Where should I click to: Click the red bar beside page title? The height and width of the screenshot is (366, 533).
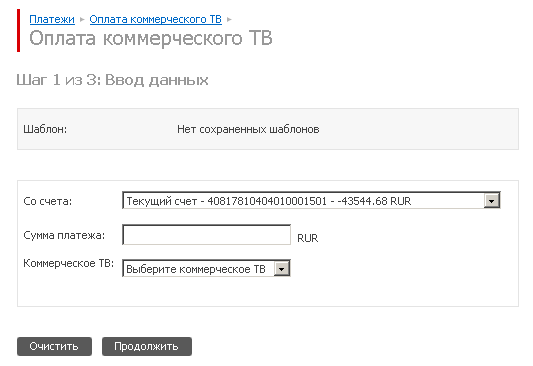coord(18,31)
